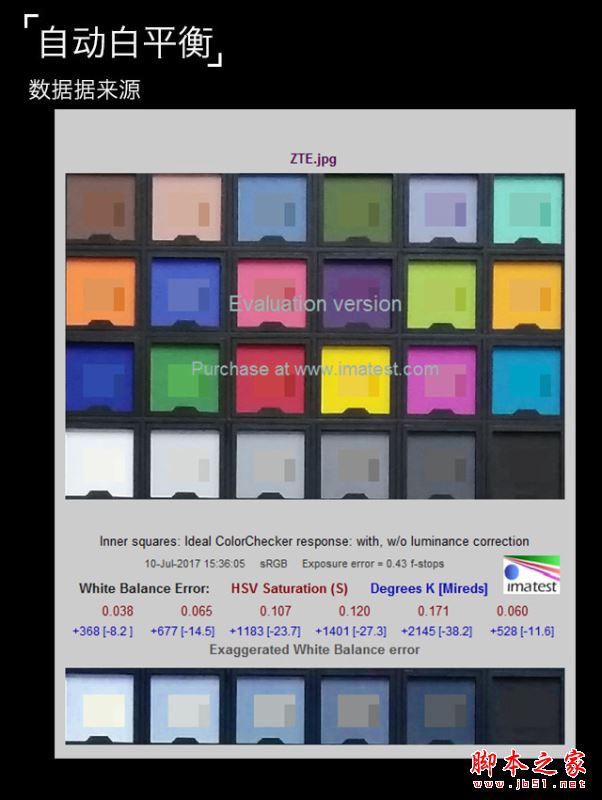
Task: Click the 'White Balance Error:' label
Action: [144, 588]
